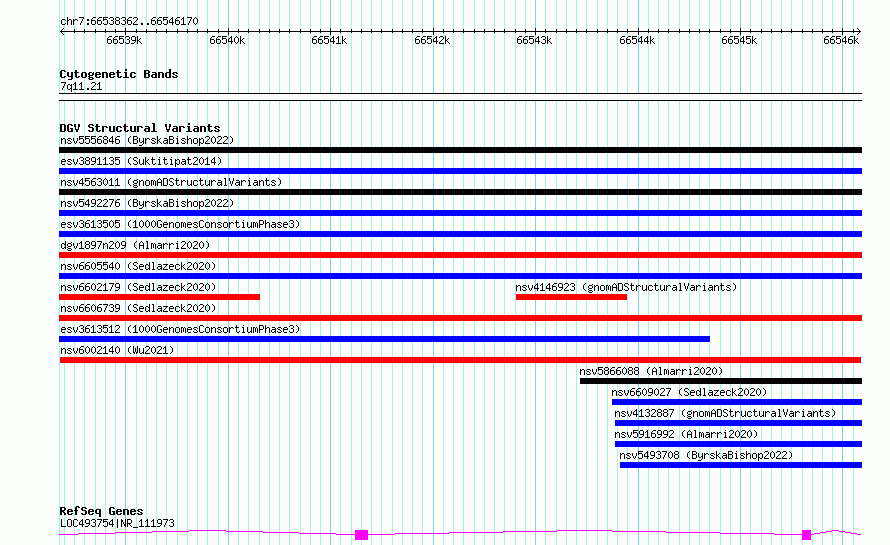The image size is (890, 545).
Task: Select nsv6606739 (Sedlazeck2020) variant label
Action: point(138,308)
